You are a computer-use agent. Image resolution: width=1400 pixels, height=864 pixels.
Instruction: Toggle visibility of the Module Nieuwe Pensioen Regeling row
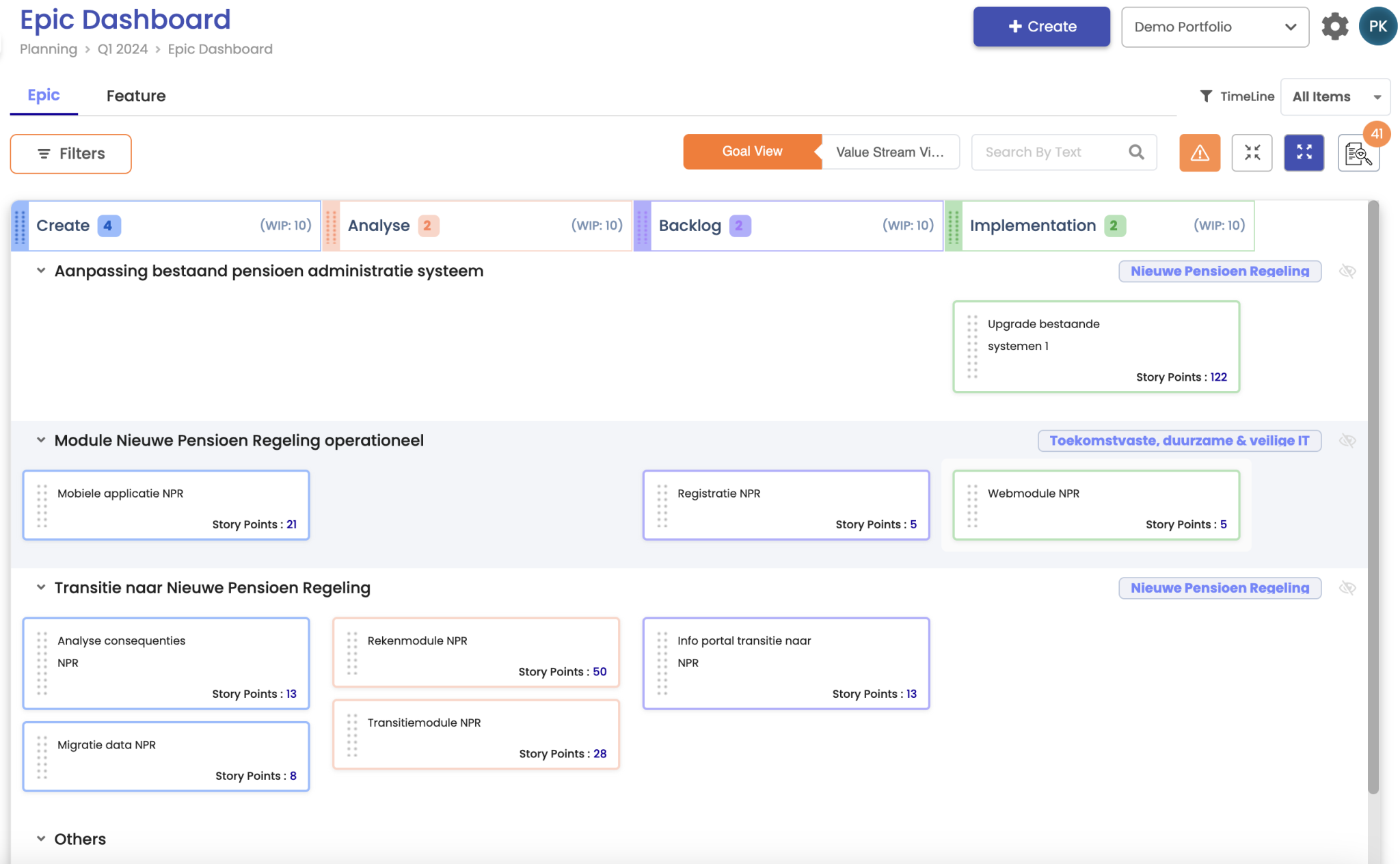point(1347,441)
